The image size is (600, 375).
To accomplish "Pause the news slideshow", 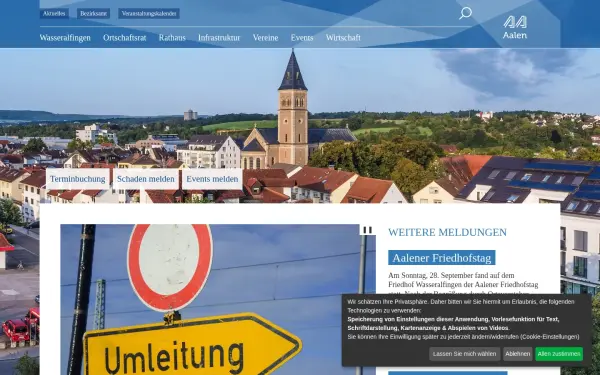I will [x=367, y=230].
